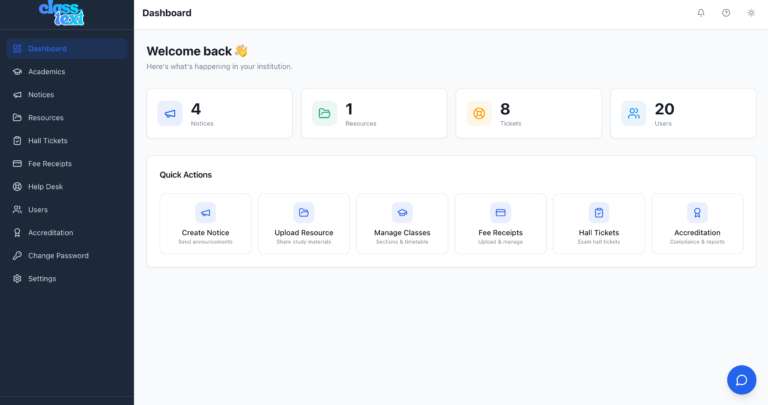Open Manage Classes quick action
This screenshot has height=405, width=768.
pos(402,224)
